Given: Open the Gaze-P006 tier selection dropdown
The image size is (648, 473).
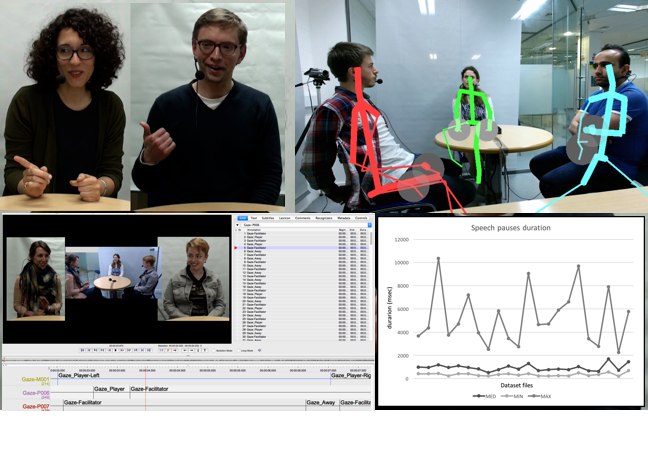Looking at the screenshot, I should pos(307,225).
